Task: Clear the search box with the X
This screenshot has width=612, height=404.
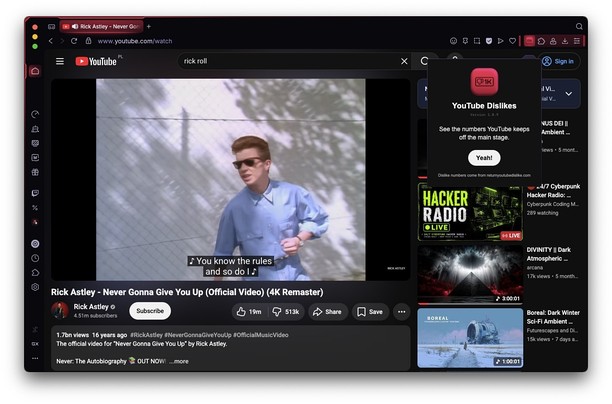Action: click(x=404, y=61)
